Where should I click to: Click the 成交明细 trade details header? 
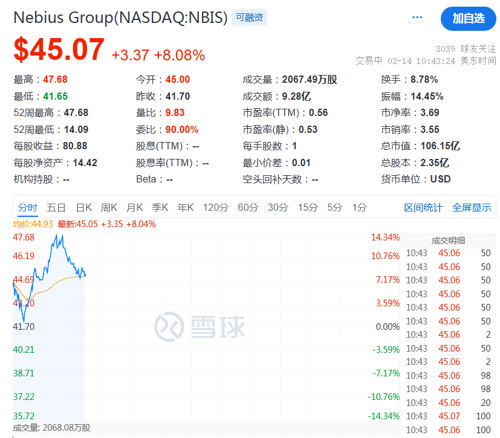[448, 240]
